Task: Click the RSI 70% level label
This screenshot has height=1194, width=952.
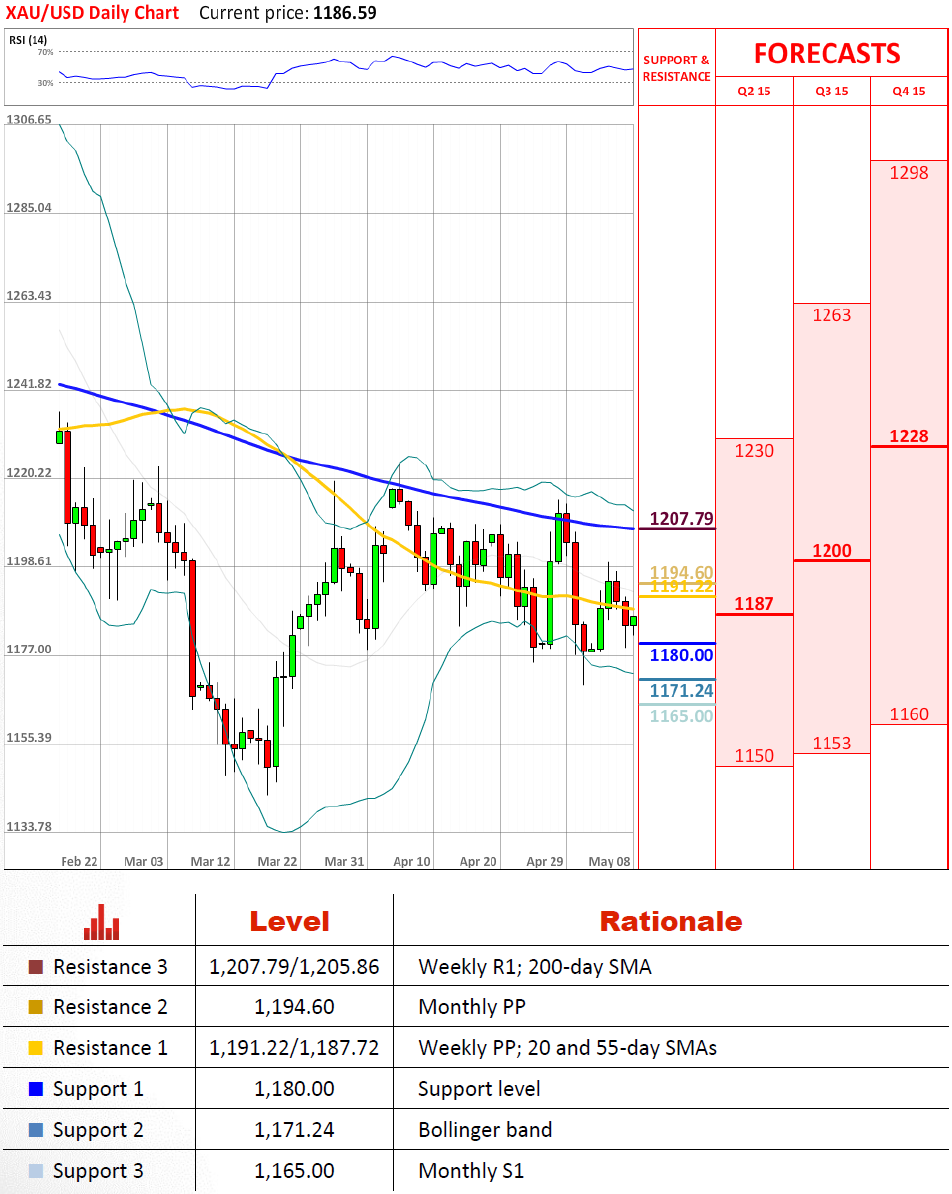Action: [x=46, y=52]
